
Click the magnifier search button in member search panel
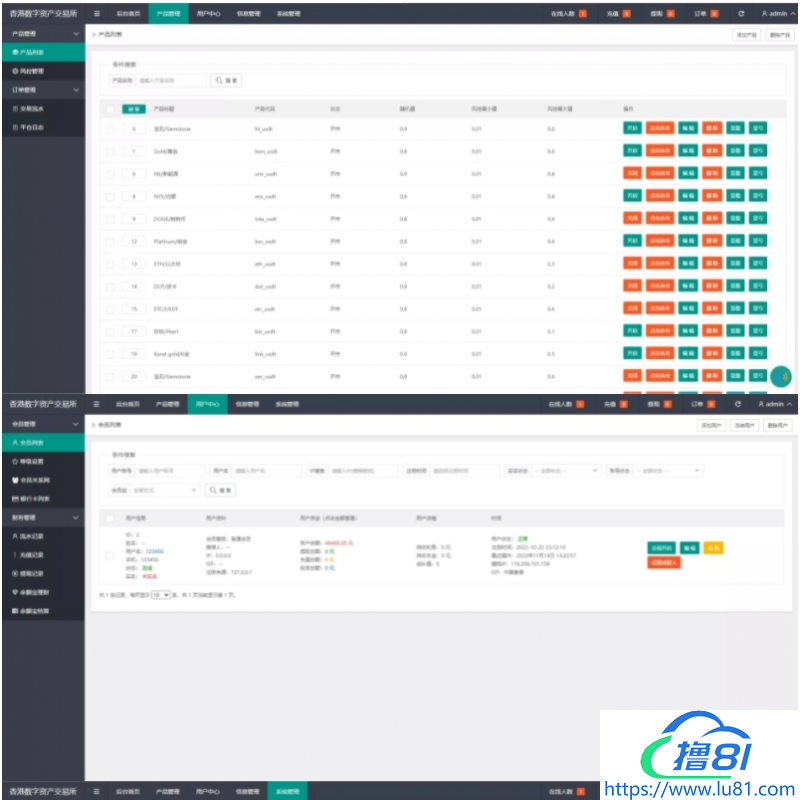(220, 490)
